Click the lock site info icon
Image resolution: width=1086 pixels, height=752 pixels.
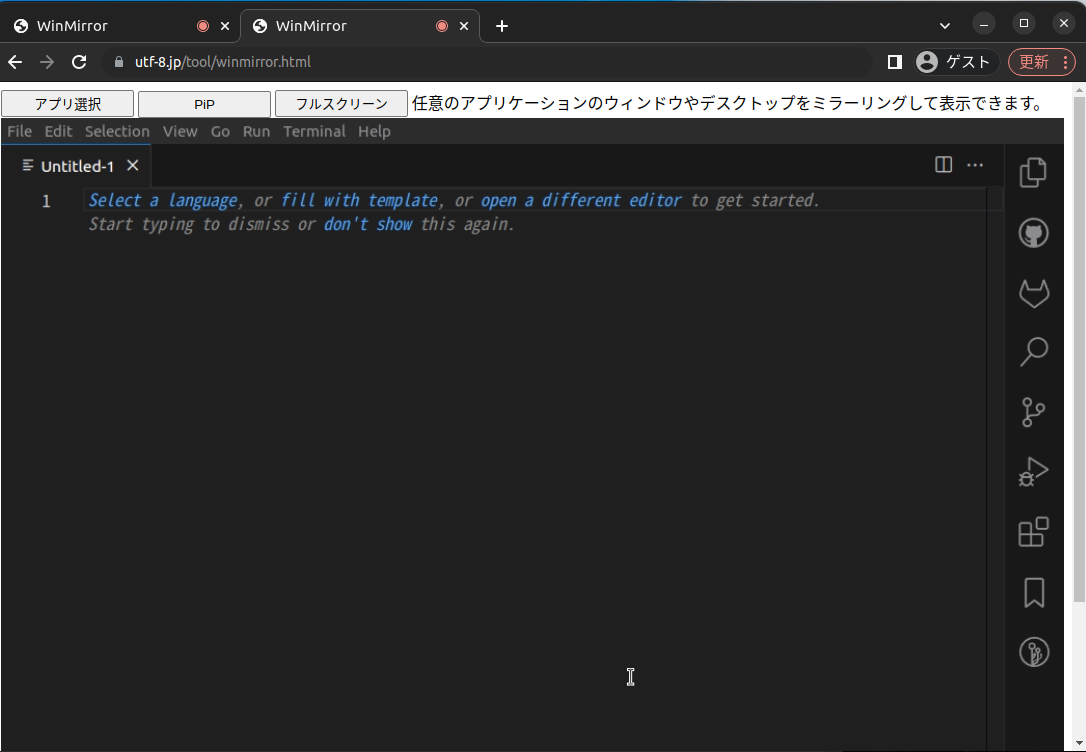coord(119,62)
